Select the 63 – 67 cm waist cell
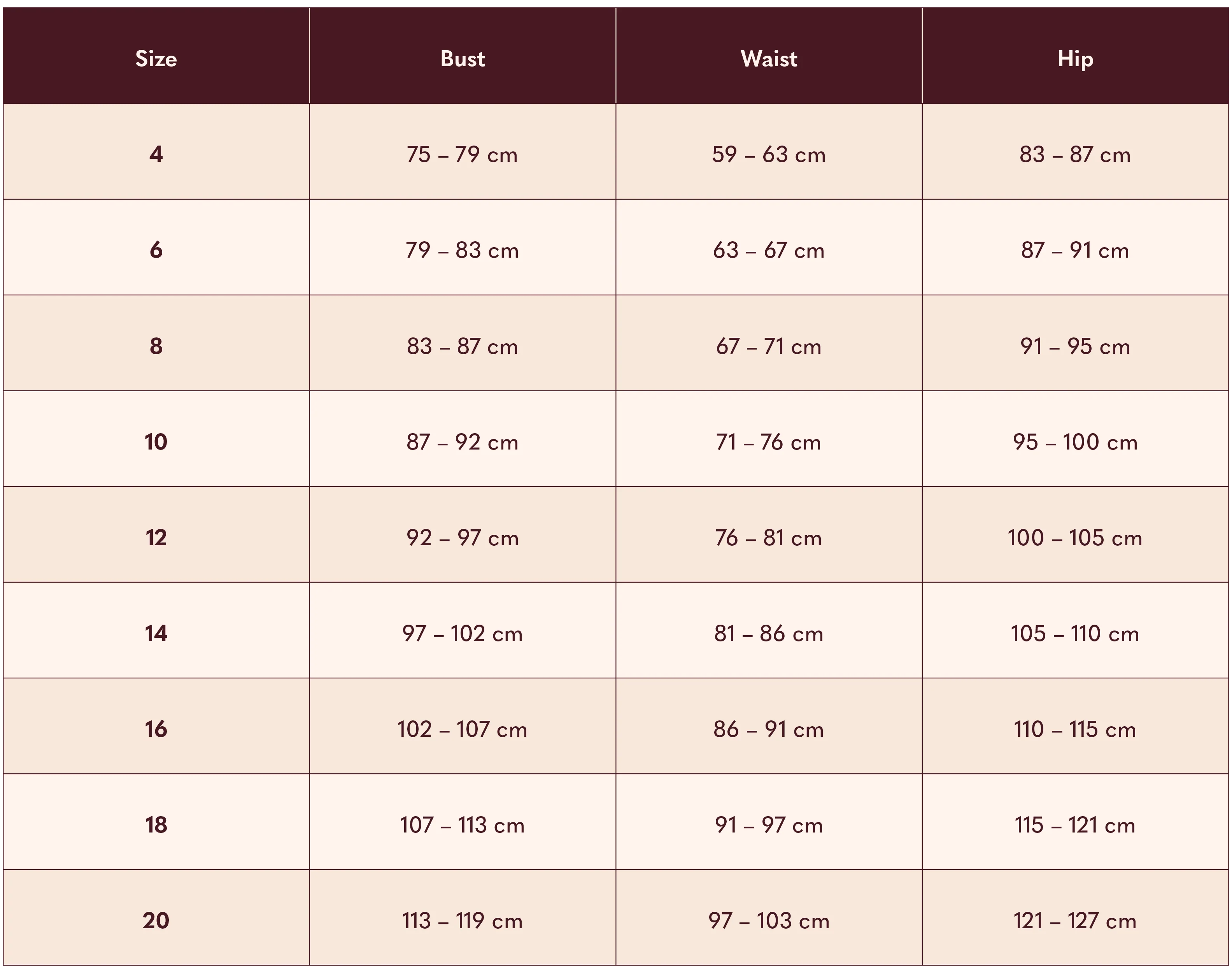 point(769,250)
